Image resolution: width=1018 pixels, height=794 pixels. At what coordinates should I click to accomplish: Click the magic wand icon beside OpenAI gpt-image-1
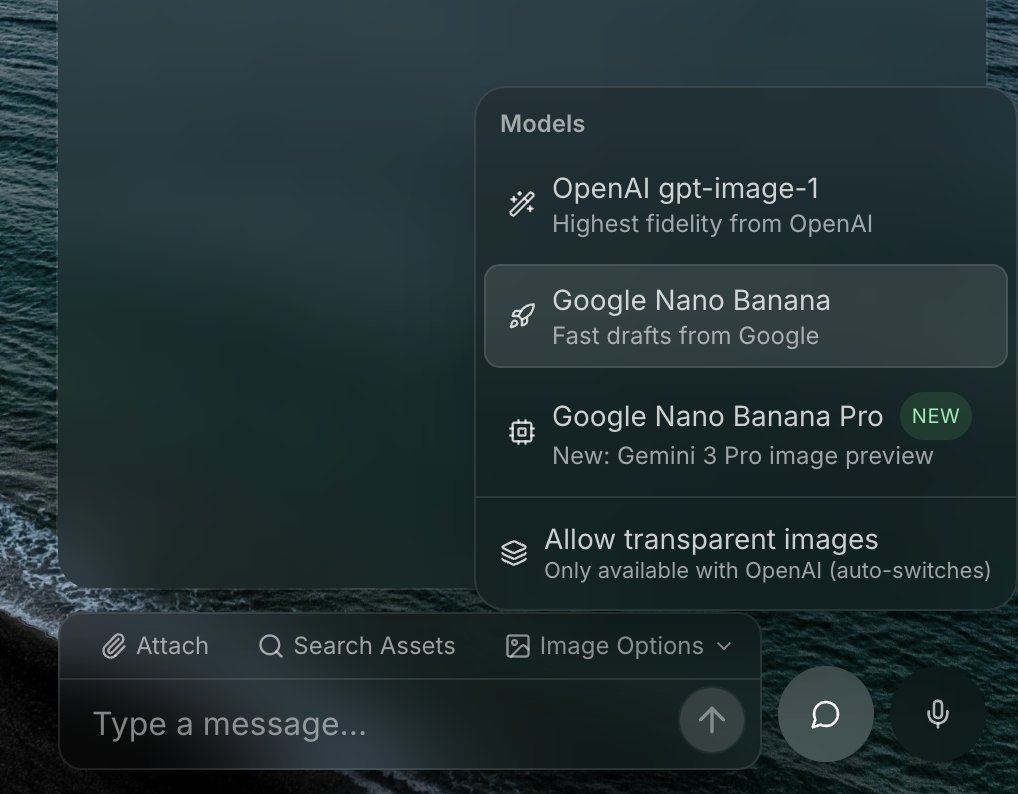(x=522, y=204)
